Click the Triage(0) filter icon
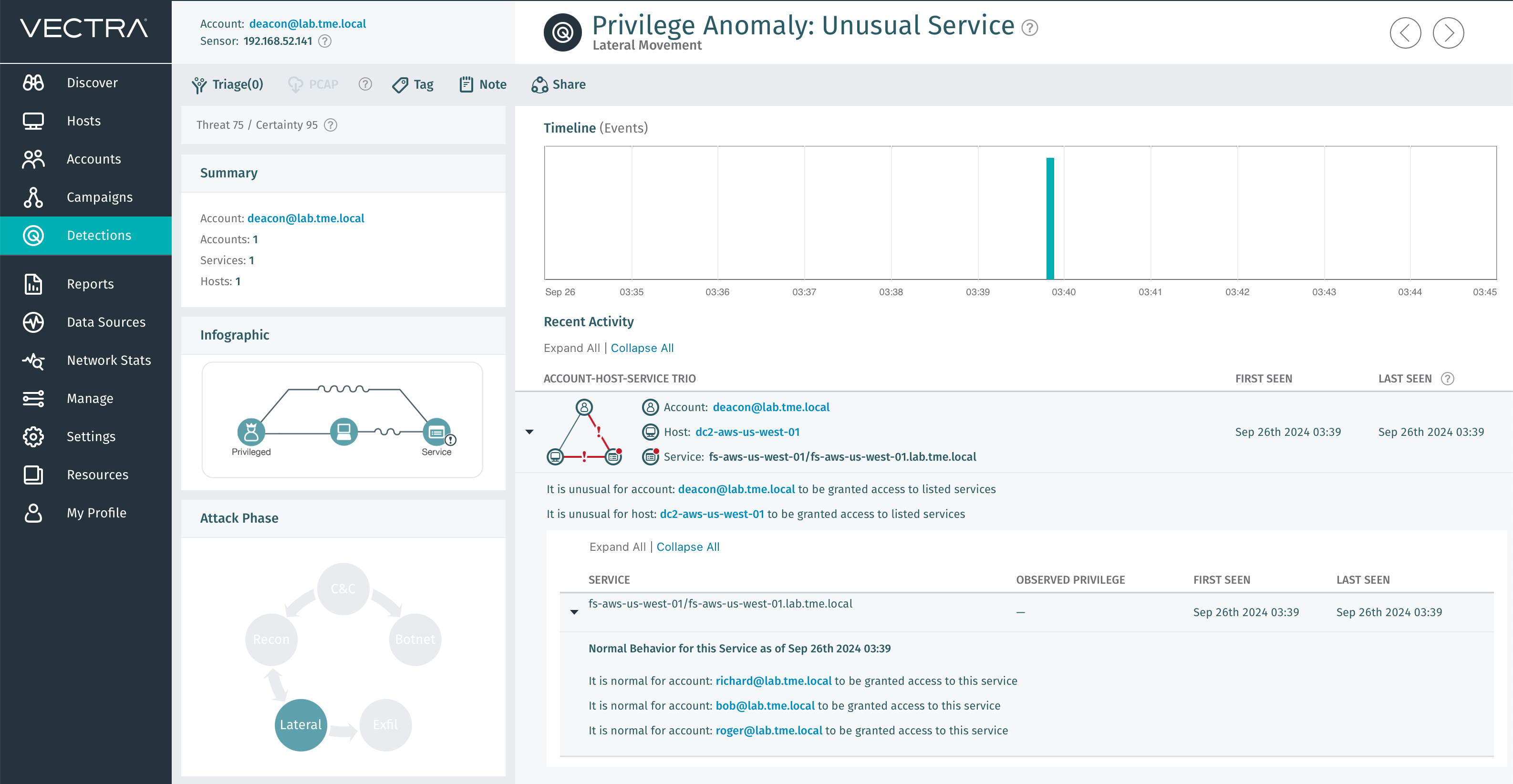 [x=200, y=84]
